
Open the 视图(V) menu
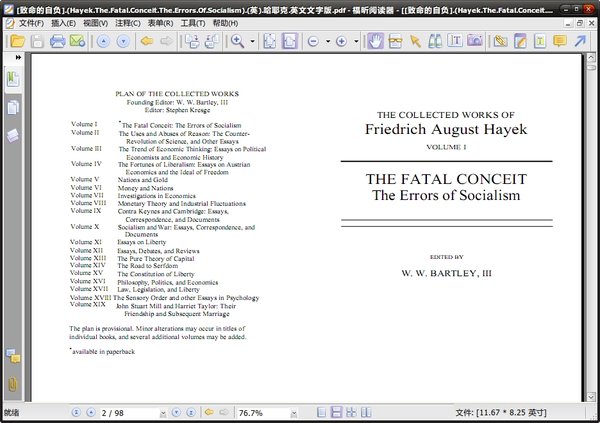(x=96, y=23)
